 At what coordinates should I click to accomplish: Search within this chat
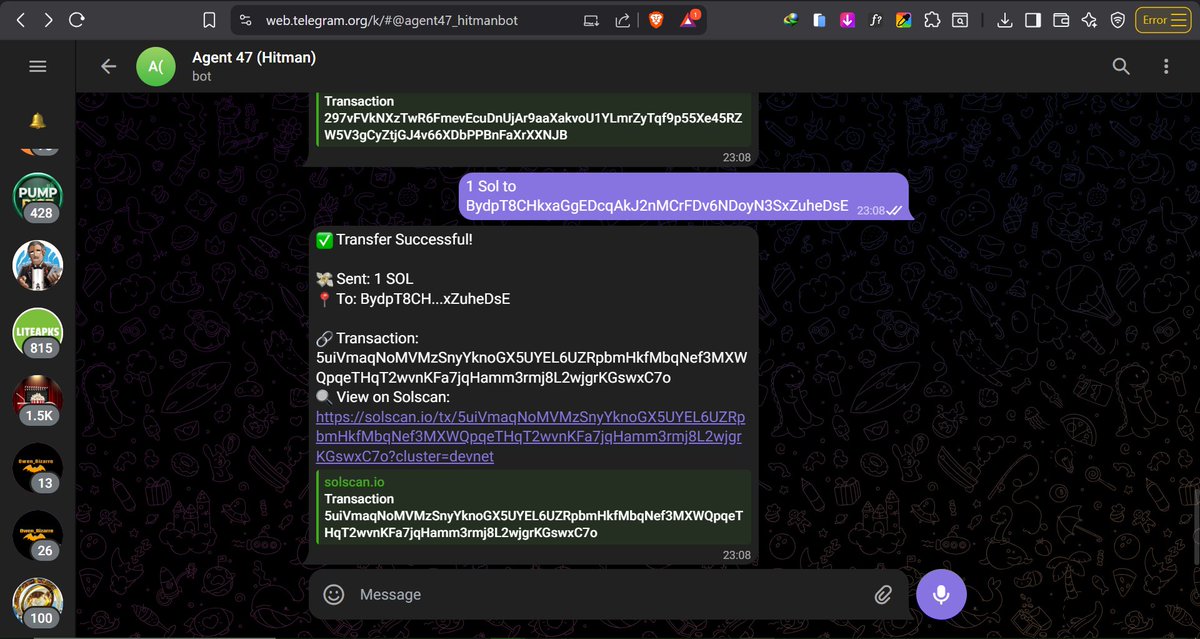point(1121,66)
